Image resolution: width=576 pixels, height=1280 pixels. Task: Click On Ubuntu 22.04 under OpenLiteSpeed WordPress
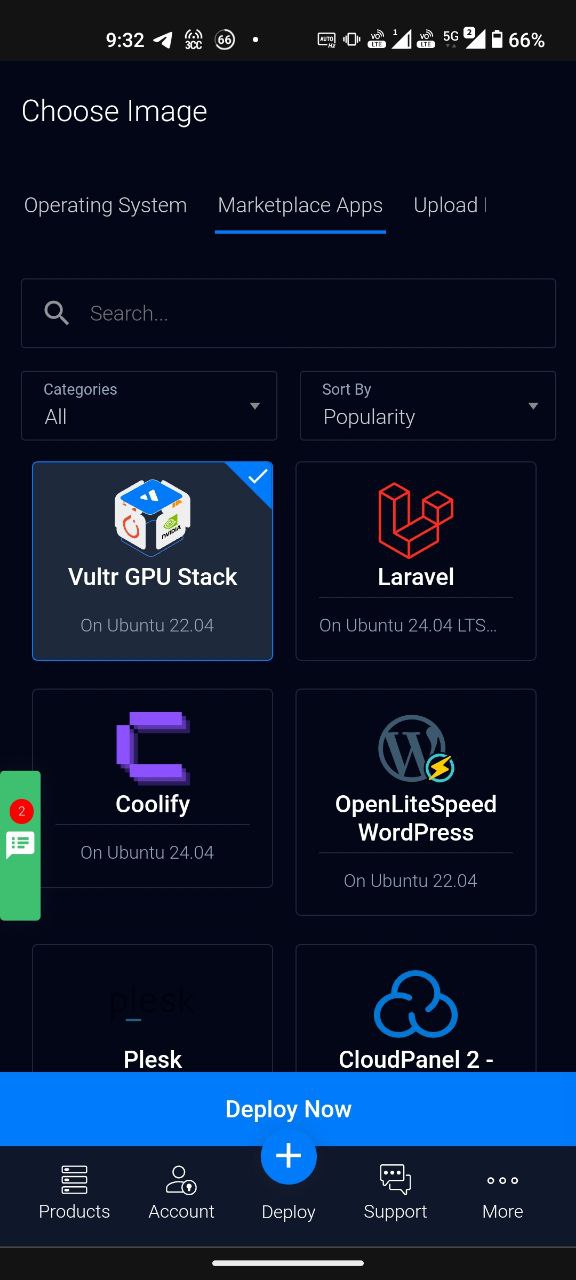[x=410, y=881]
